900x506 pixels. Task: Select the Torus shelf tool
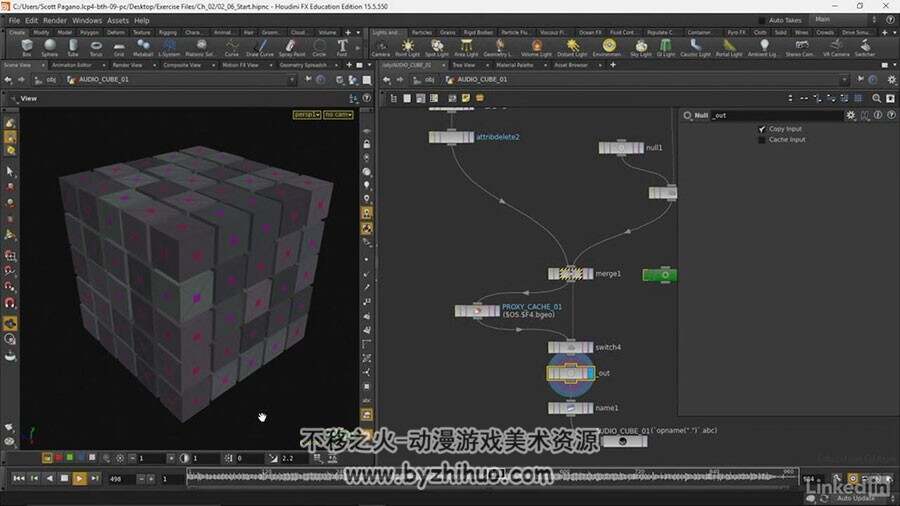96,48
